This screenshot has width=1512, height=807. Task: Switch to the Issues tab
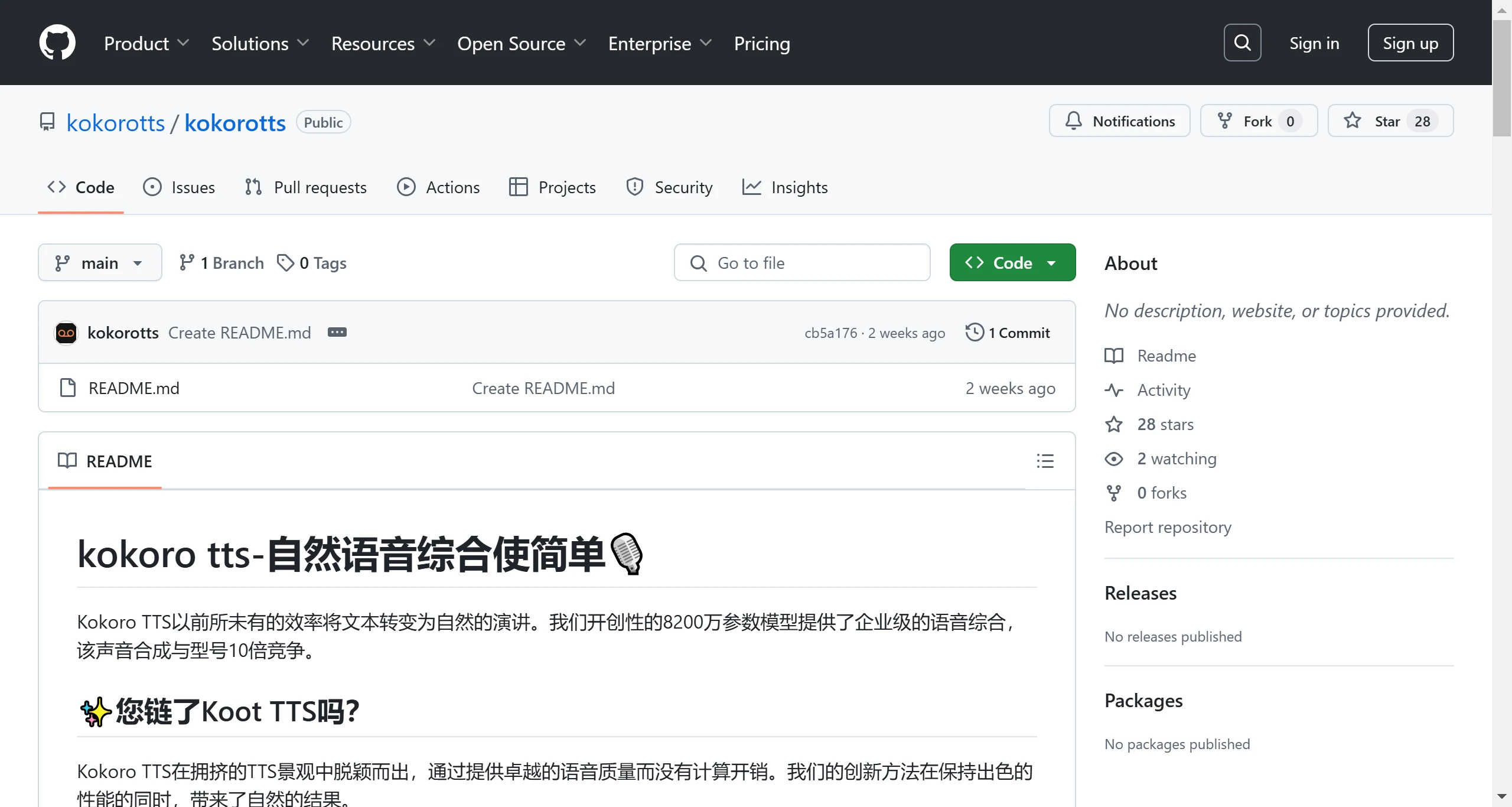pyautogui.click(x=179, y=187)
